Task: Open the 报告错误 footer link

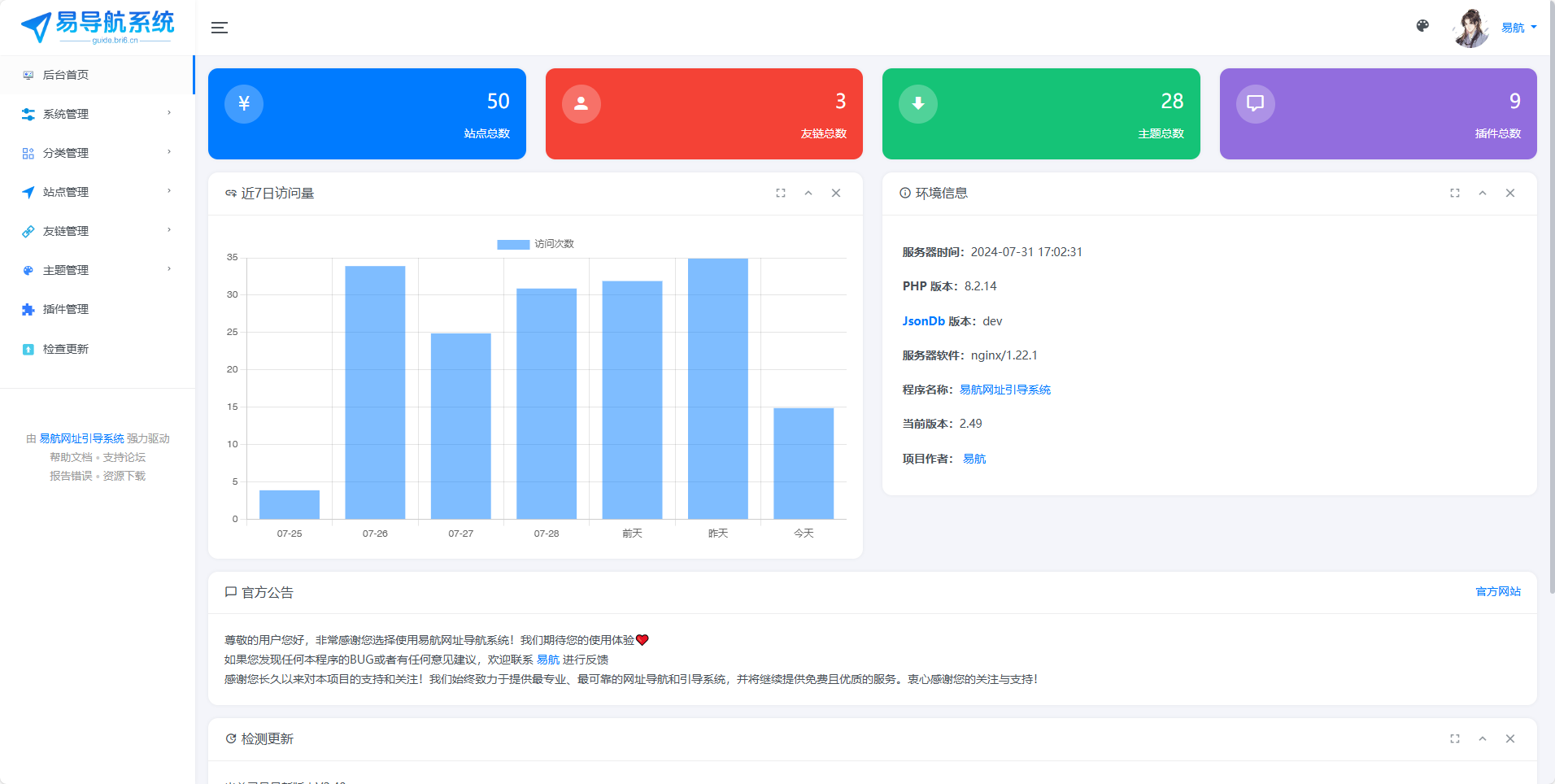Action: (71, 476)
